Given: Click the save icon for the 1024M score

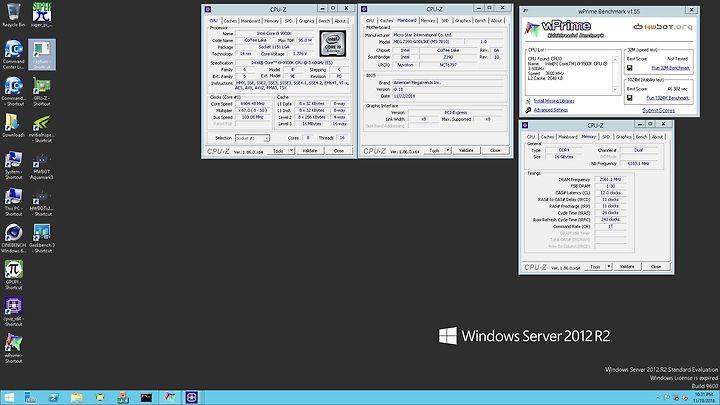Looking at the screenshot, I should pyautogui.click(x=630, y=98).
